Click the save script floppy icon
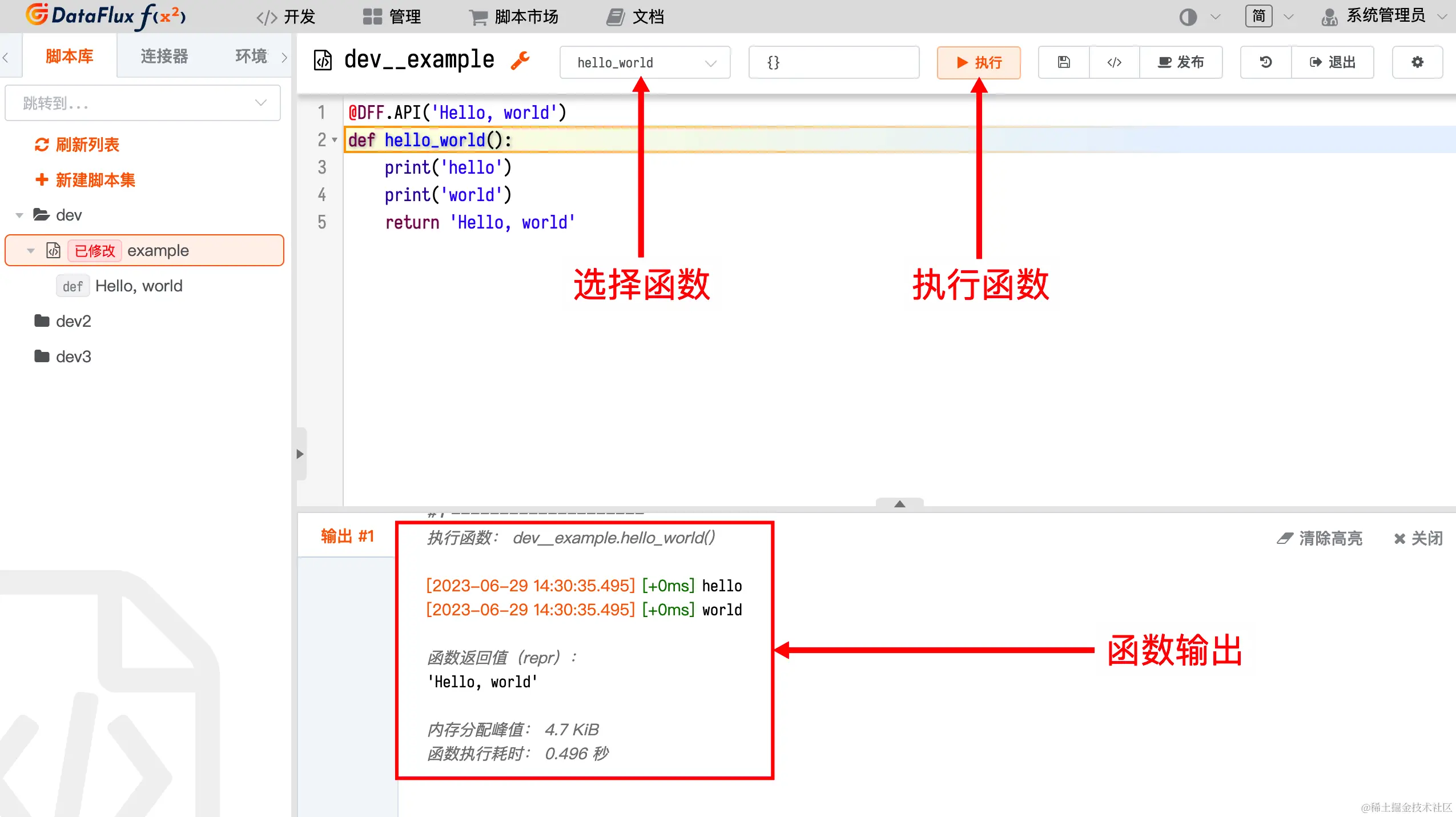The height and width of the screenshot is (817, 1456). coord(1064,62)
